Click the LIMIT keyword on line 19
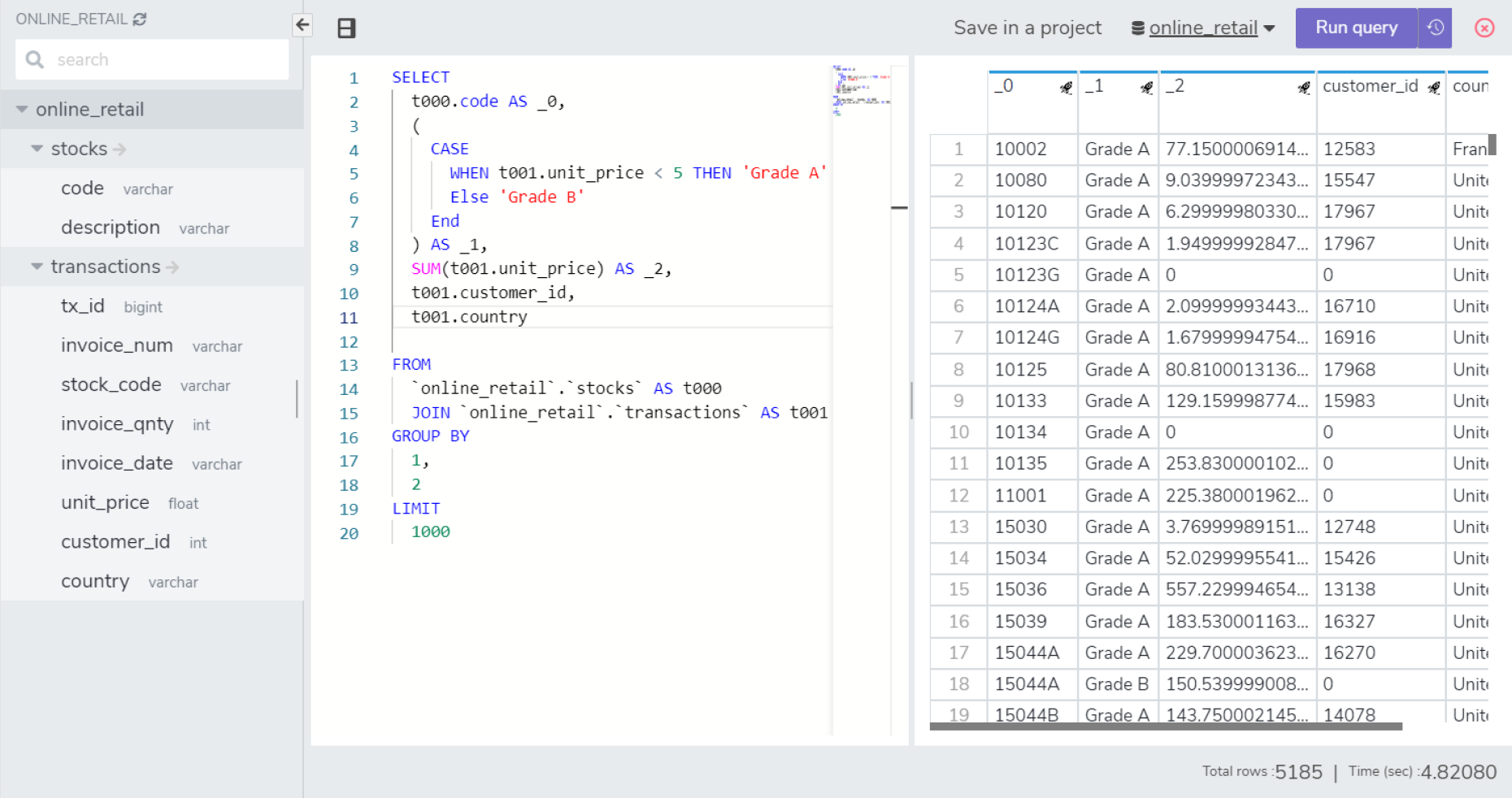Image resolution: width=1512 pixels, height=798 pixels. [x=416, y=508]
